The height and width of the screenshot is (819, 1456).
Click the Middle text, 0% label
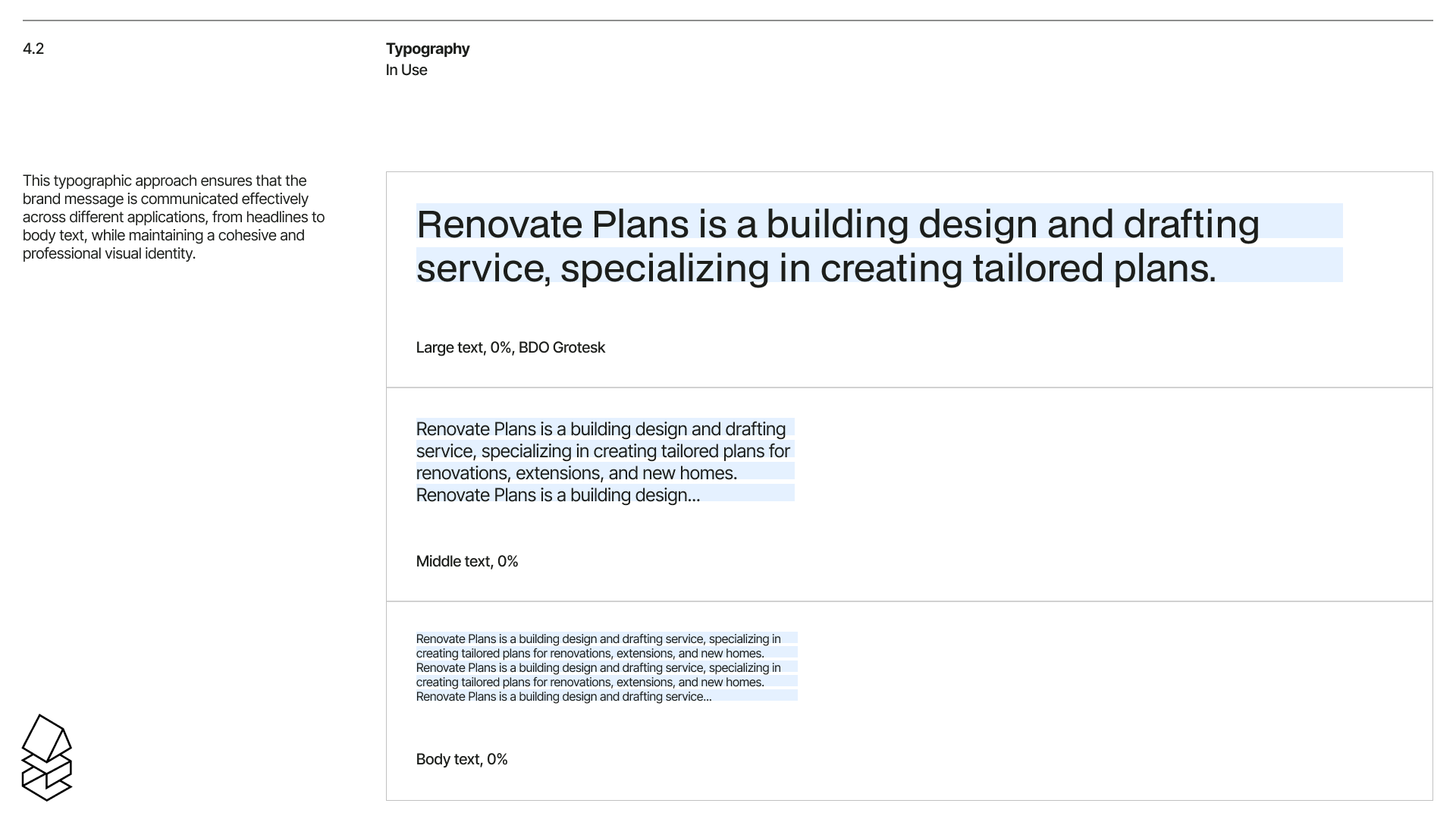click(x=466, y=561)
